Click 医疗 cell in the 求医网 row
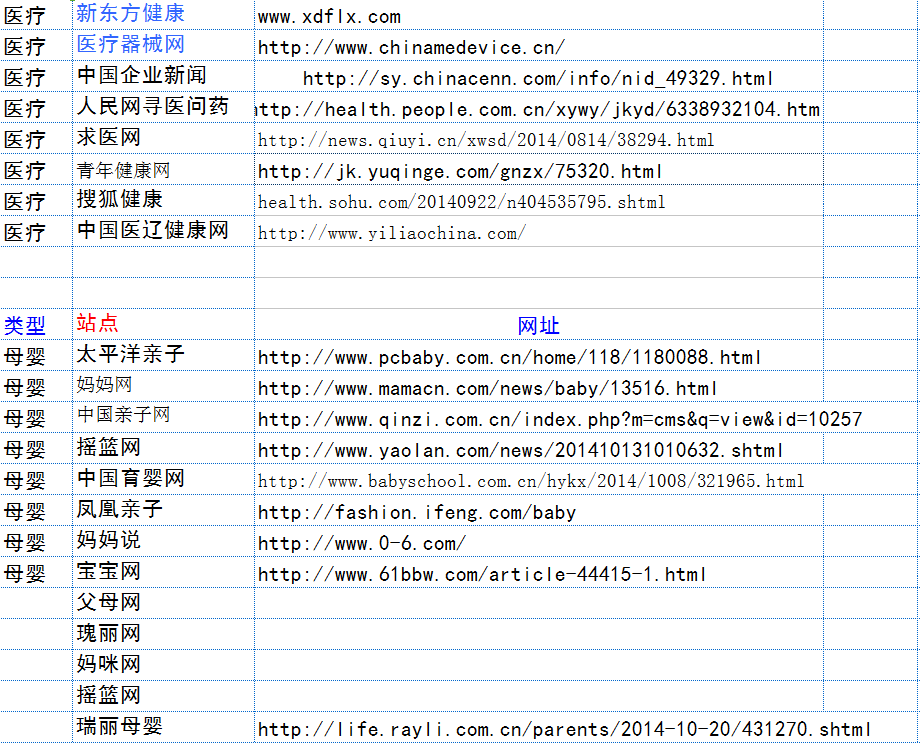This screenshot has width=920, height=743. click(x=36, y=139)
